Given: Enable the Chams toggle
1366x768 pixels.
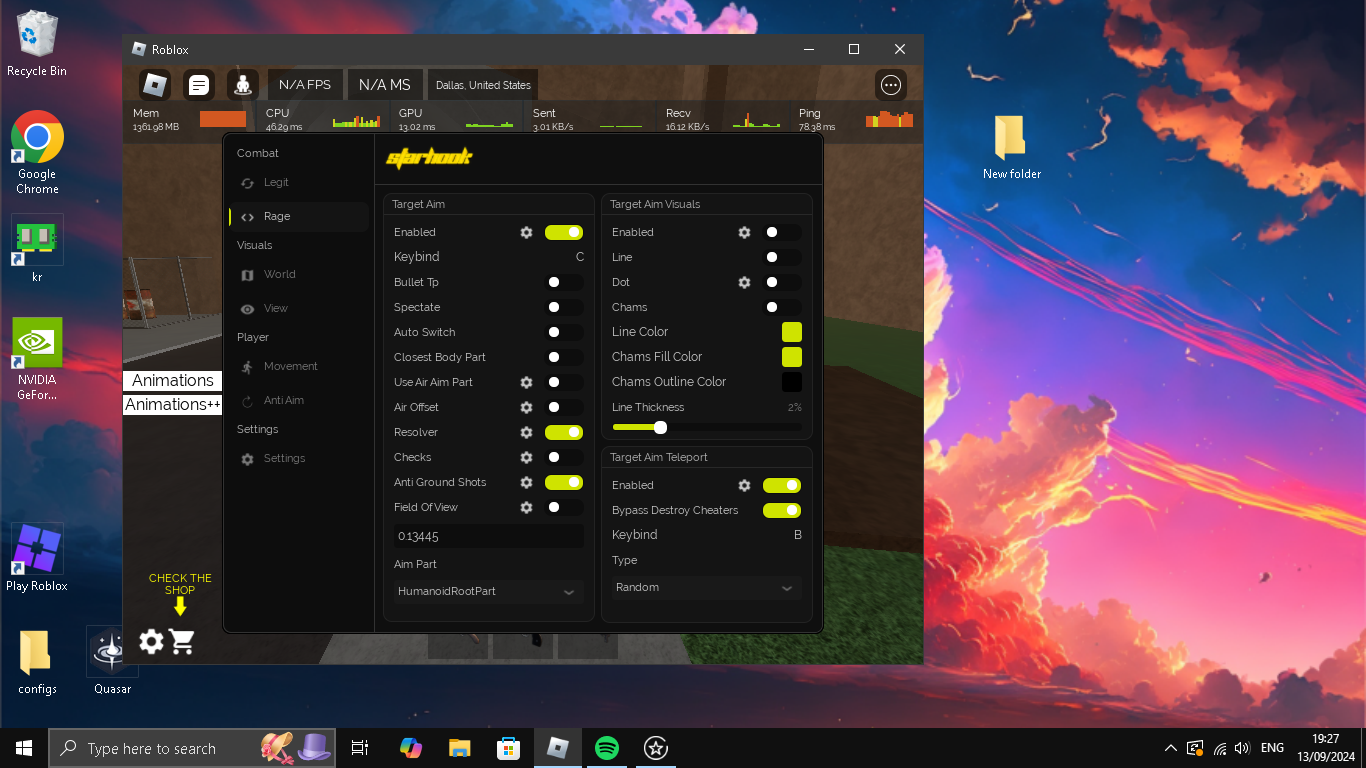Looking at the screenshot, I should pos(782,307).
